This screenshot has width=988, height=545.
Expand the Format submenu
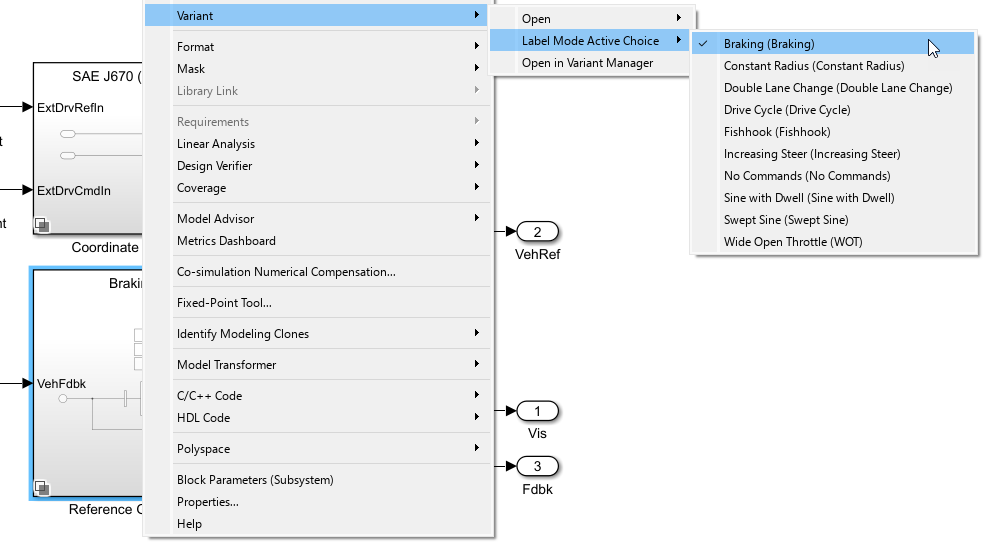pos(196,47)
